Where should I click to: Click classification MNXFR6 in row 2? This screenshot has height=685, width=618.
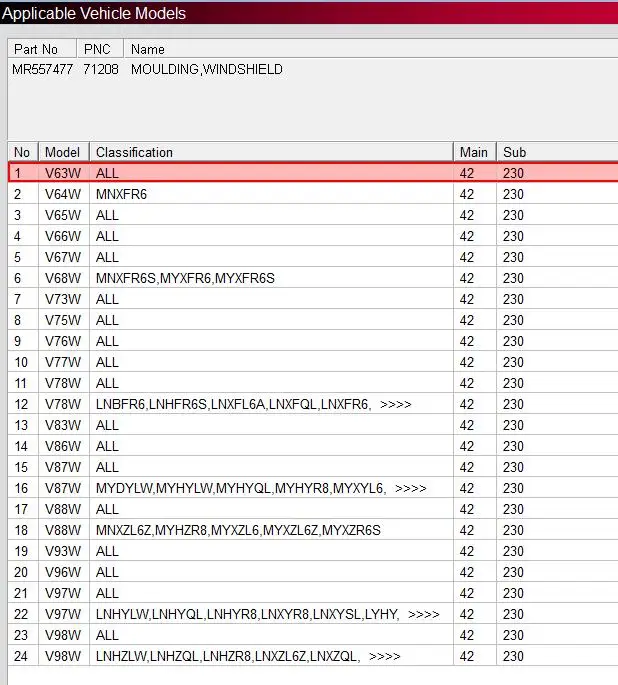click(x=121, y=194)
